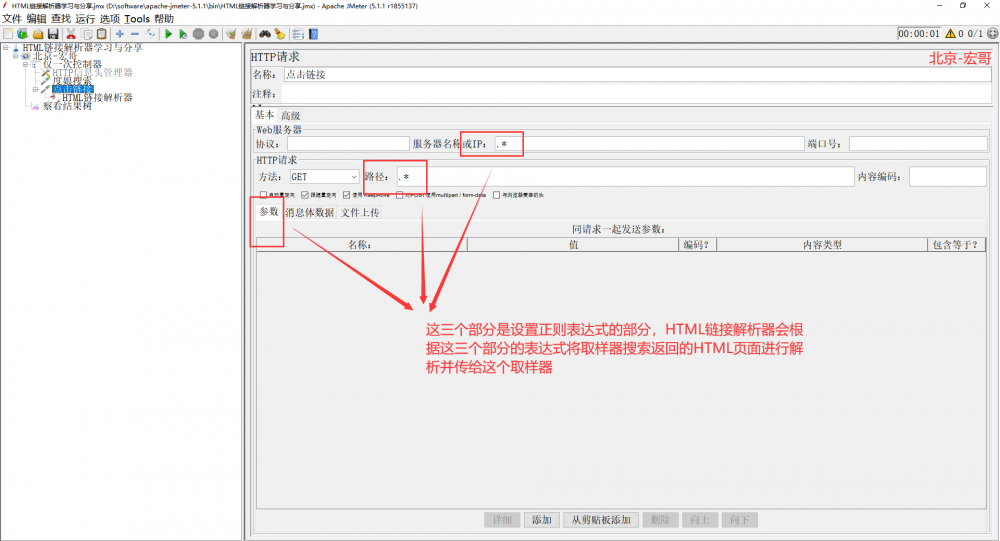
Task: Open the 运行 menu
Action: [85, 19]
